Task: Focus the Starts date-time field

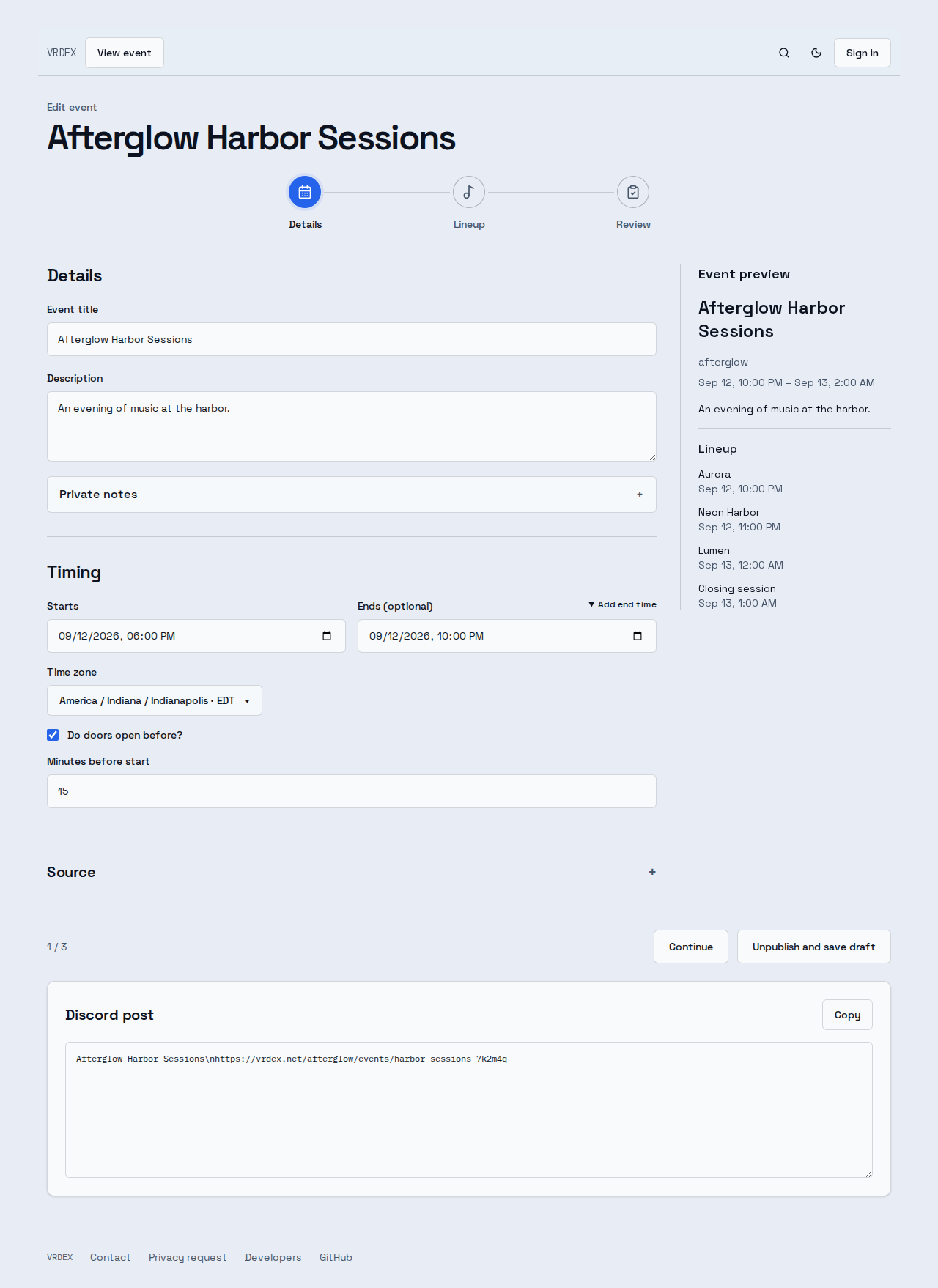Action: (196, 636)
